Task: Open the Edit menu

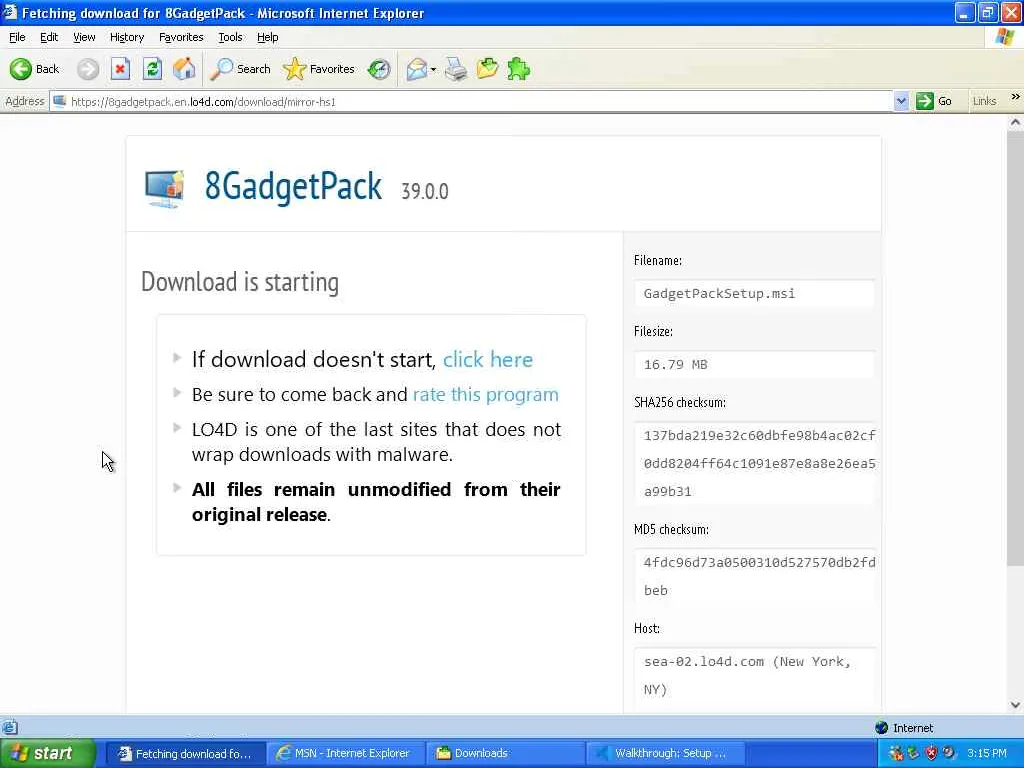Action: click(x=49, y=37)
